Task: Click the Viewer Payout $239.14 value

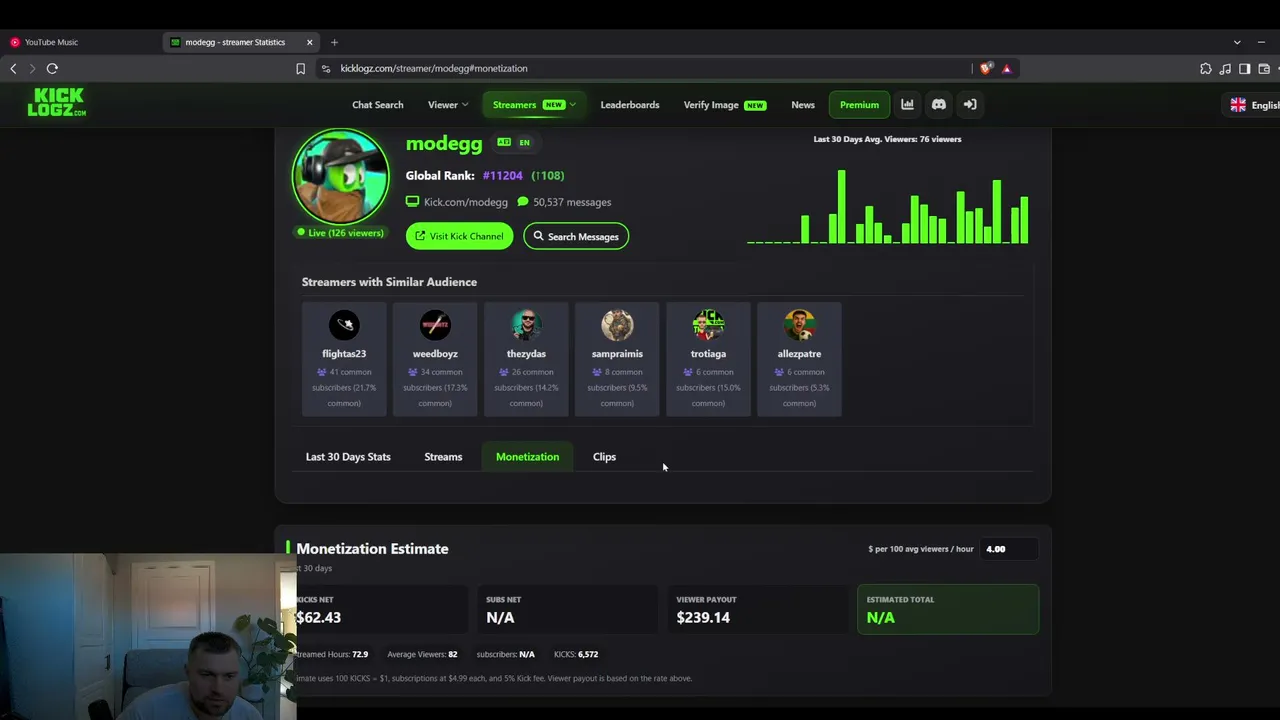Action: [x=703, y=618]
